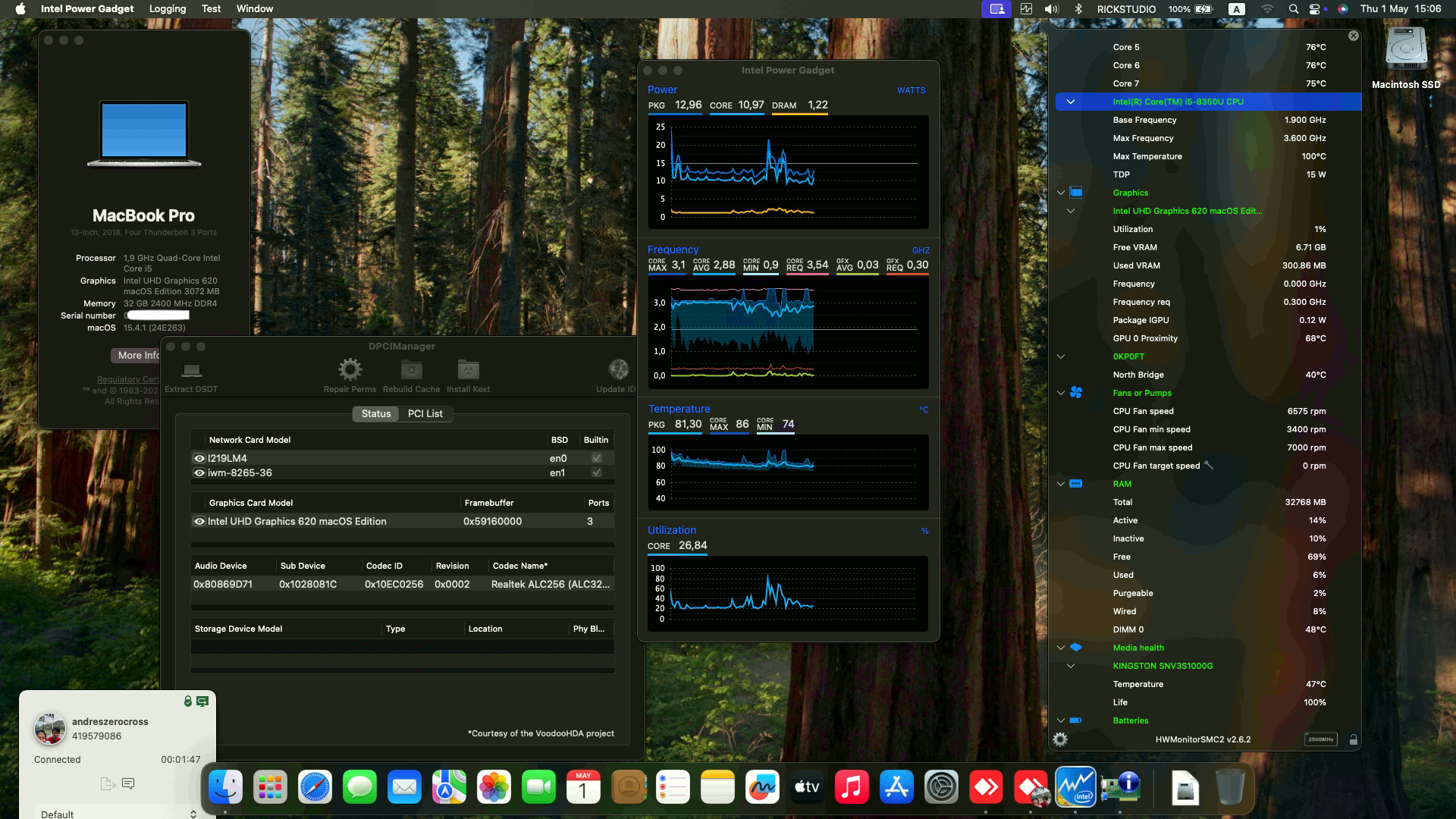
Task: Open Intel Power Gadget from the Dock
Action: point(1075,787)
